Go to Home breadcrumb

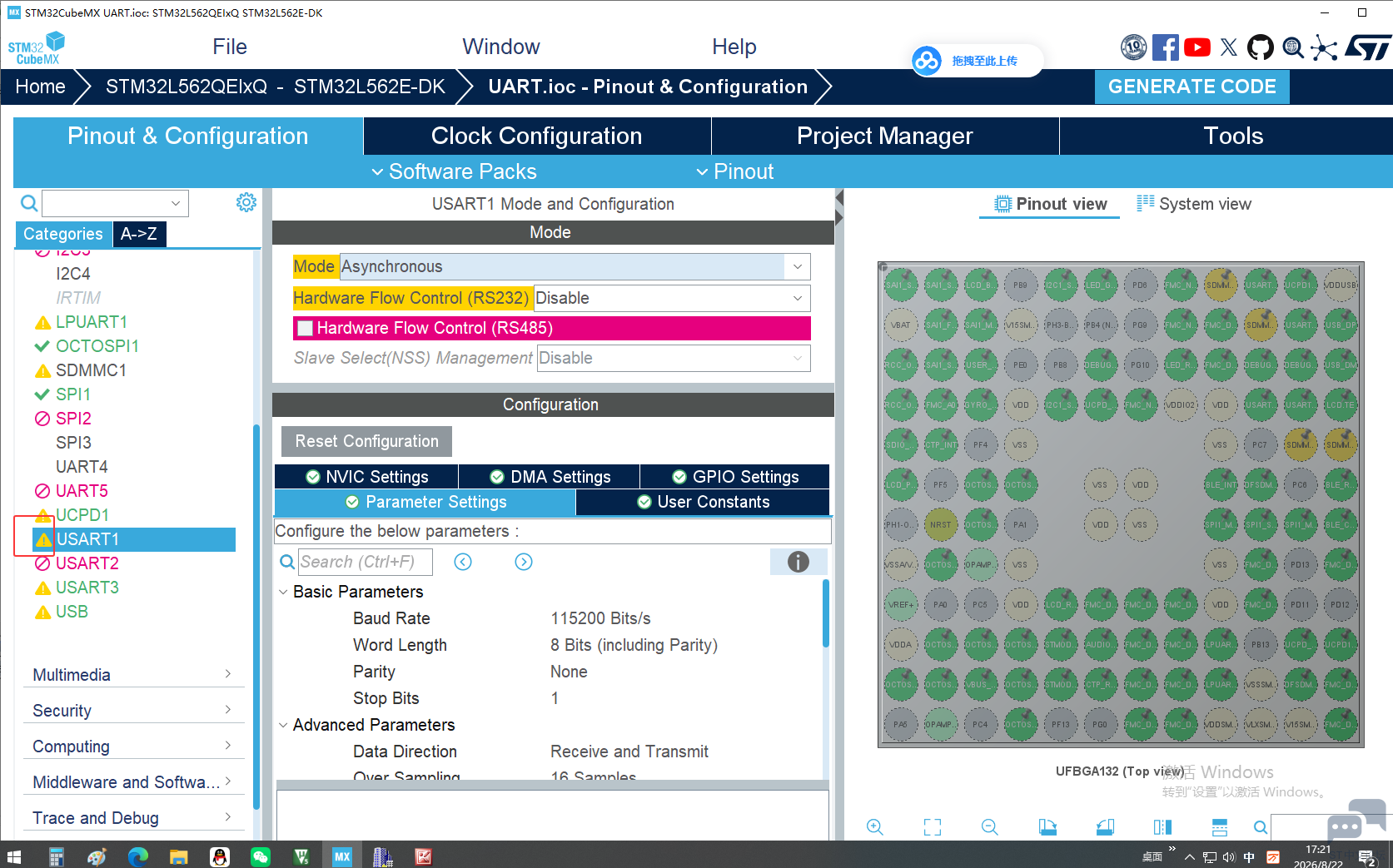point(40,87)
